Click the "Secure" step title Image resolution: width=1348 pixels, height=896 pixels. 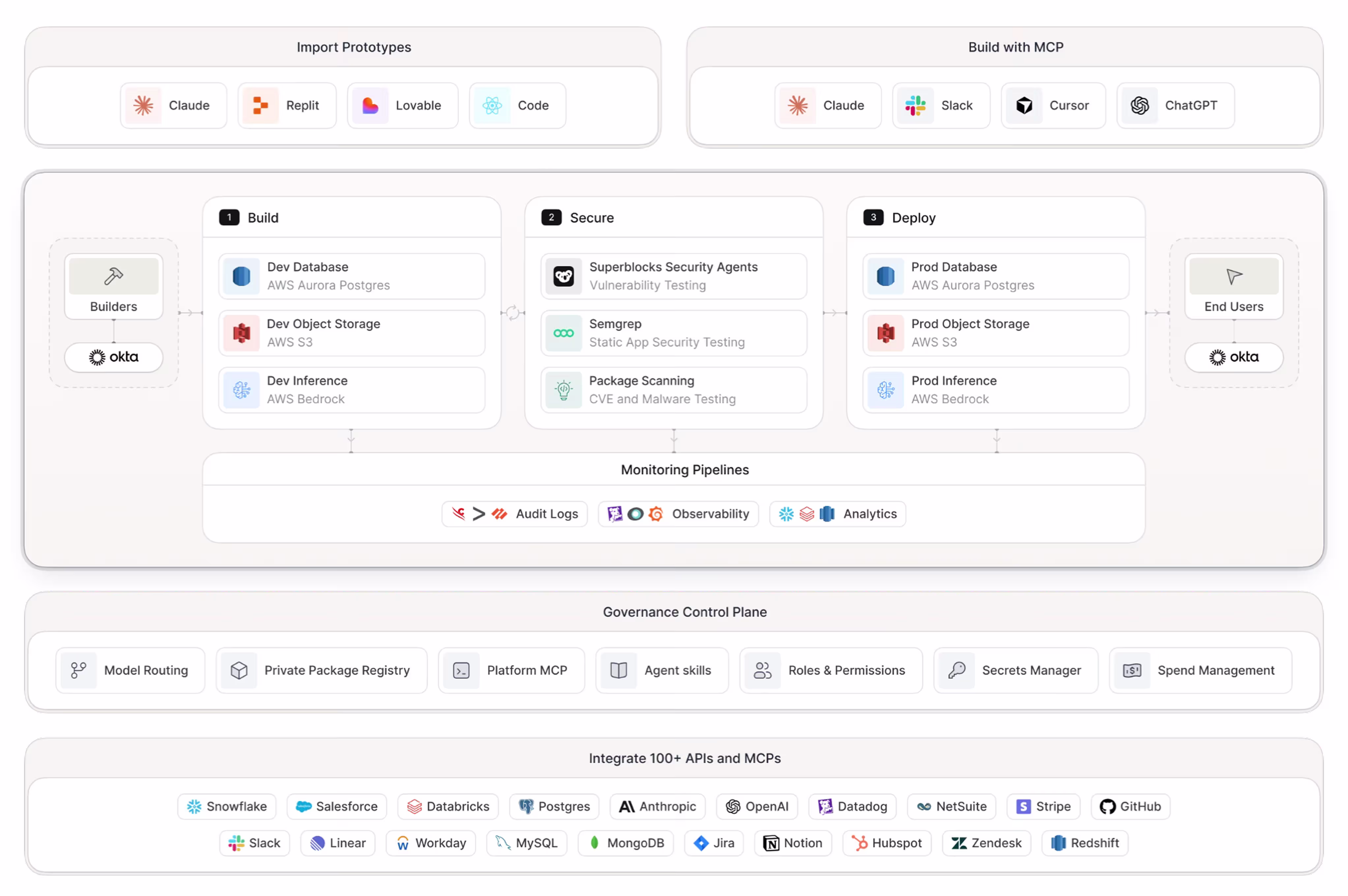tap(592, 218)
